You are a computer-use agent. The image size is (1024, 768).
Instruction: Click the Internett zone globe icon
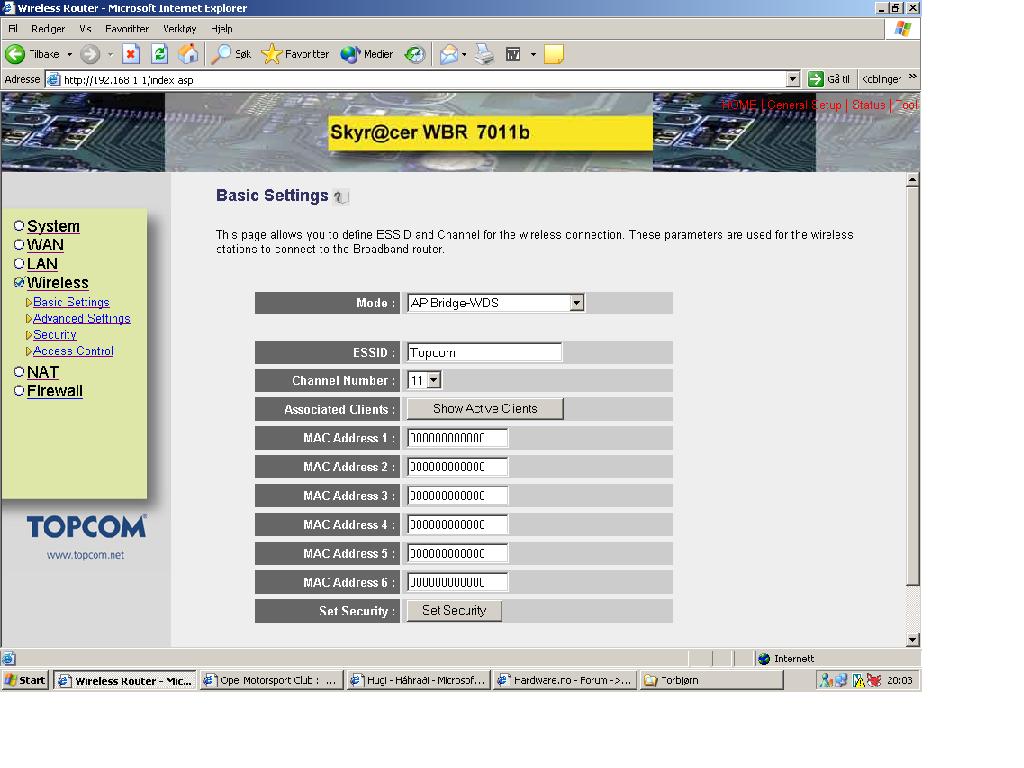[764, 658]
